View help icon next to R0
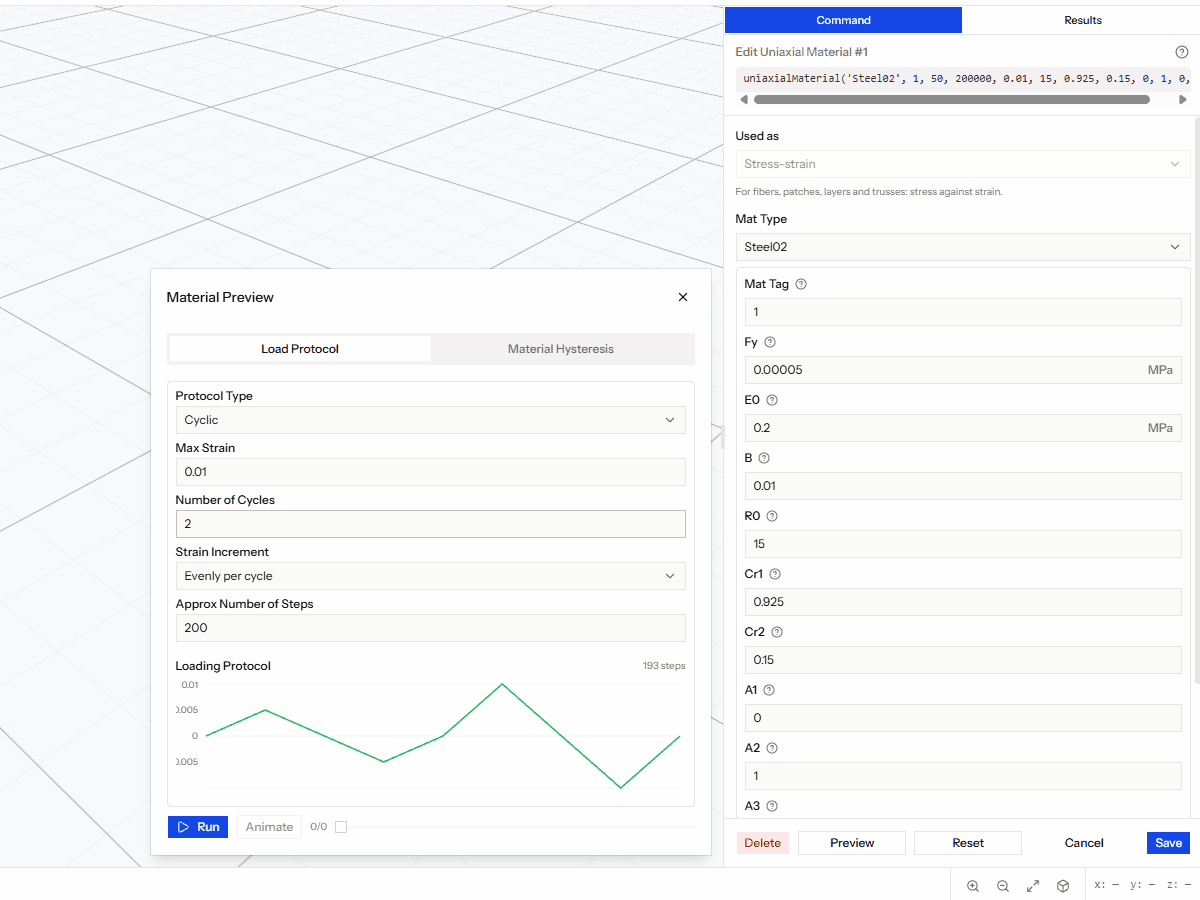 (771, 516)
